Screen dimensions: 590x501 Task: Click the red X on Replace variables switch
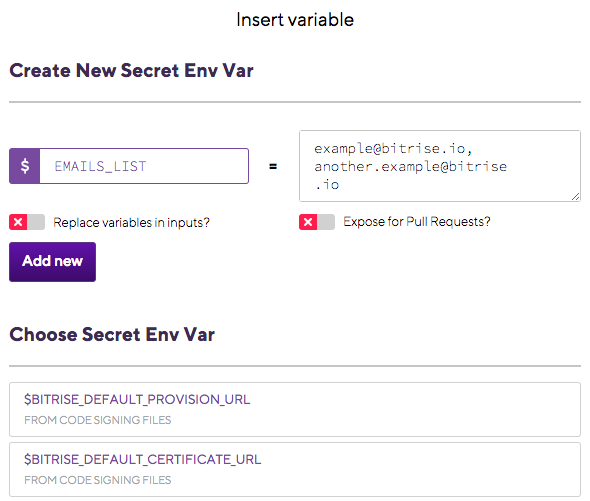(x=18, y=222)
